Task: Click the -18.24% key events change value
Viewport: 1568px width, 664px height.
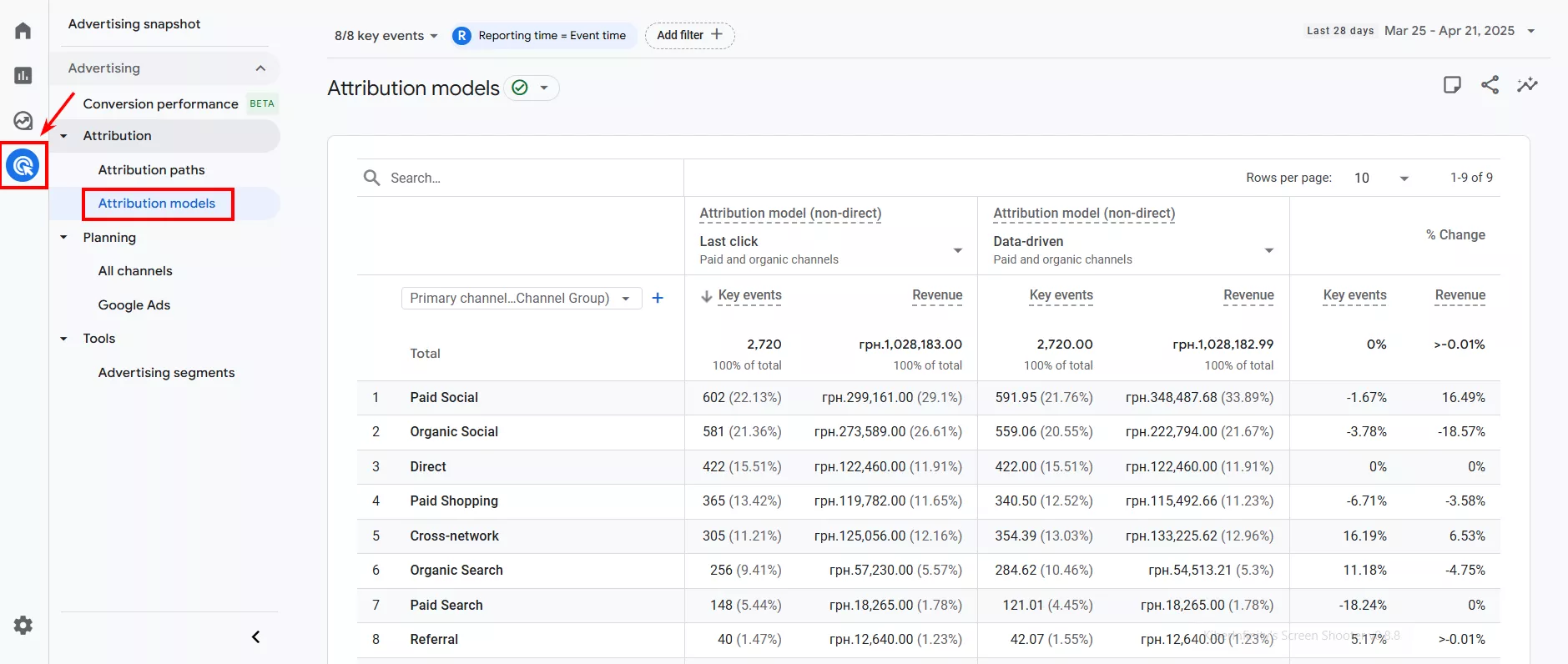Action: coord(1363,606)
